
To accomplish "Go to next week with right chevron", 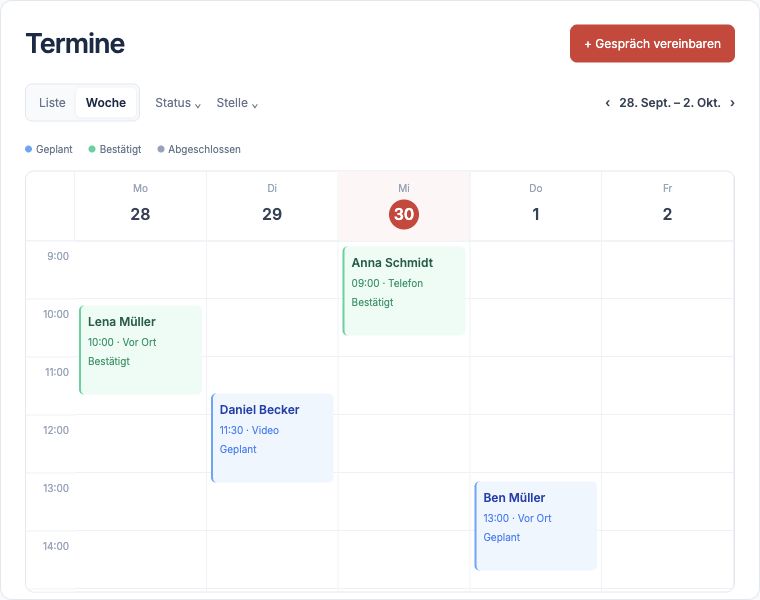I will click(x=732, y=103).
